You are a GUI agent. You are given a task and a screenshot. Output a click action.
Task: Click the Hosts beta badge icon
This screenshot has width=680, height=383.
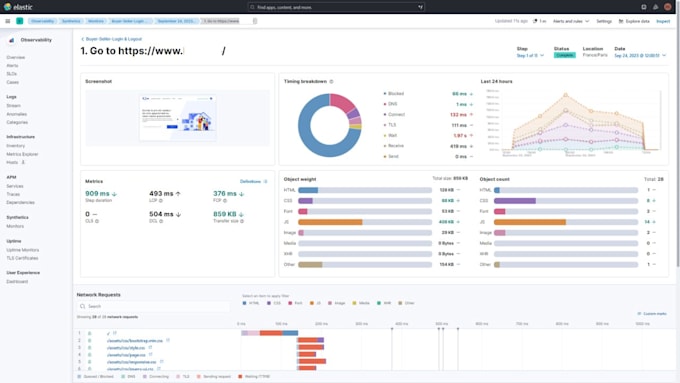[x=23, y=162]
